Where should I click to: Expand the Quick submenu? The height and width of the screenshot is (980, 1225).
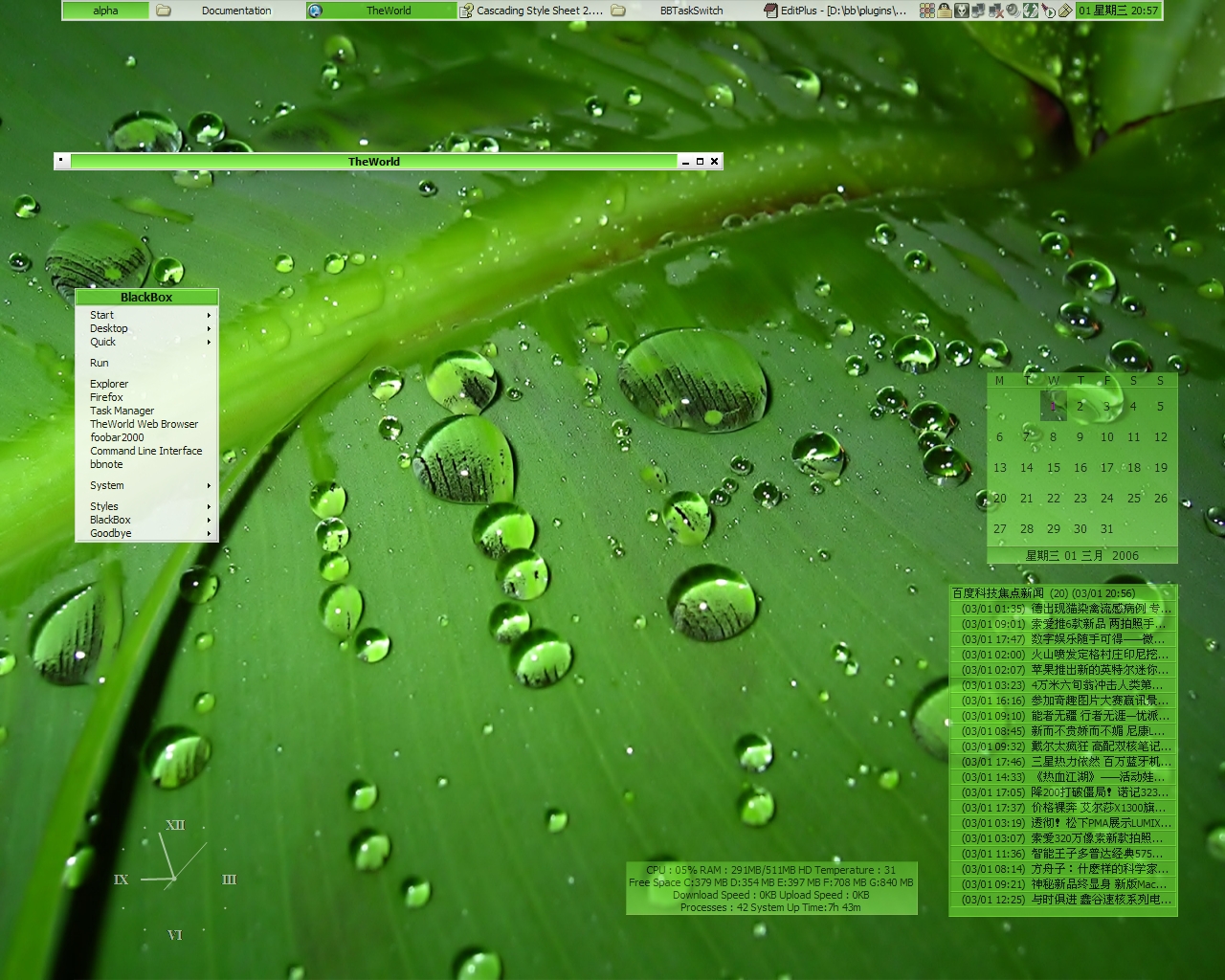[x=146, y=342]
